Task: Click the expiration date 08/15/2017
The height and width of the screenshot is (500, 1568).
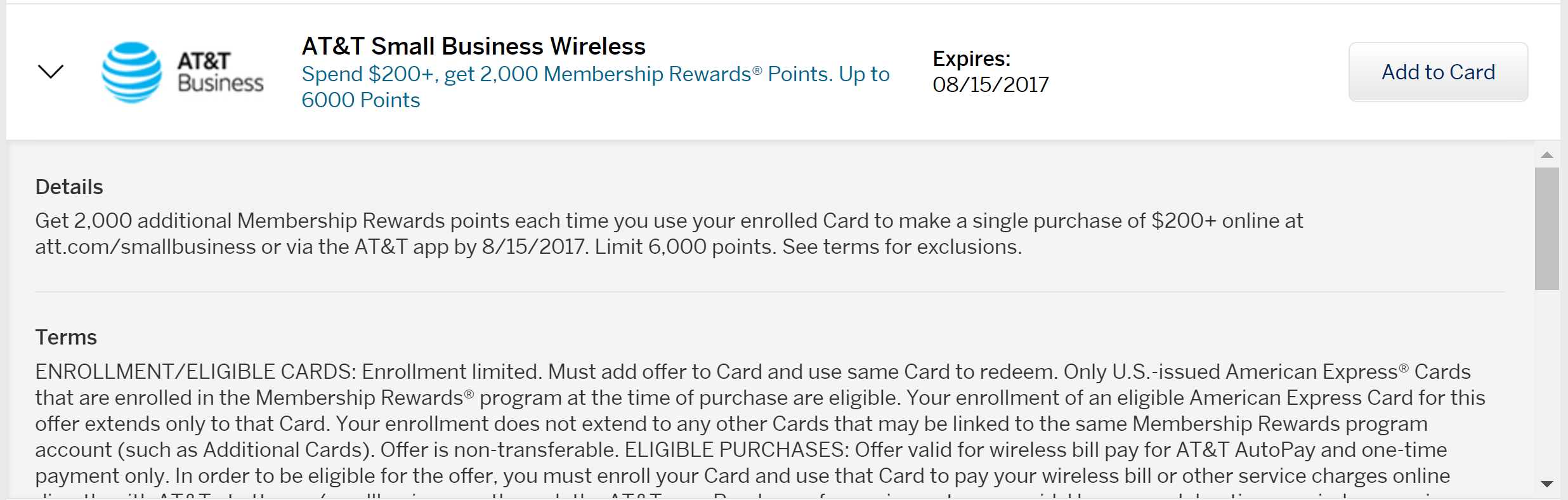Action: 990,84
